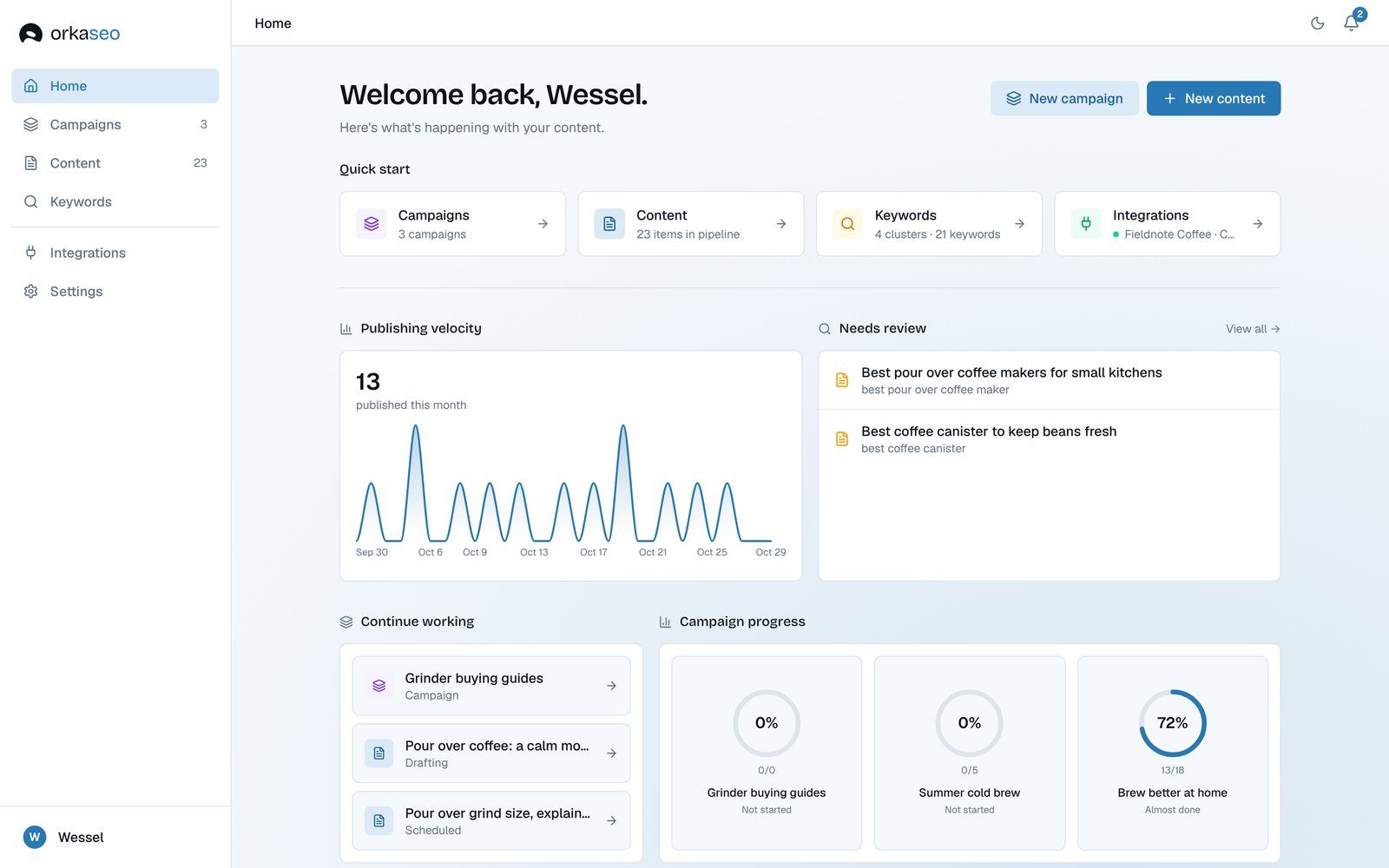Screen dimensions: 1389x868
Task: Click the New content button
Action: [1214, 98]
